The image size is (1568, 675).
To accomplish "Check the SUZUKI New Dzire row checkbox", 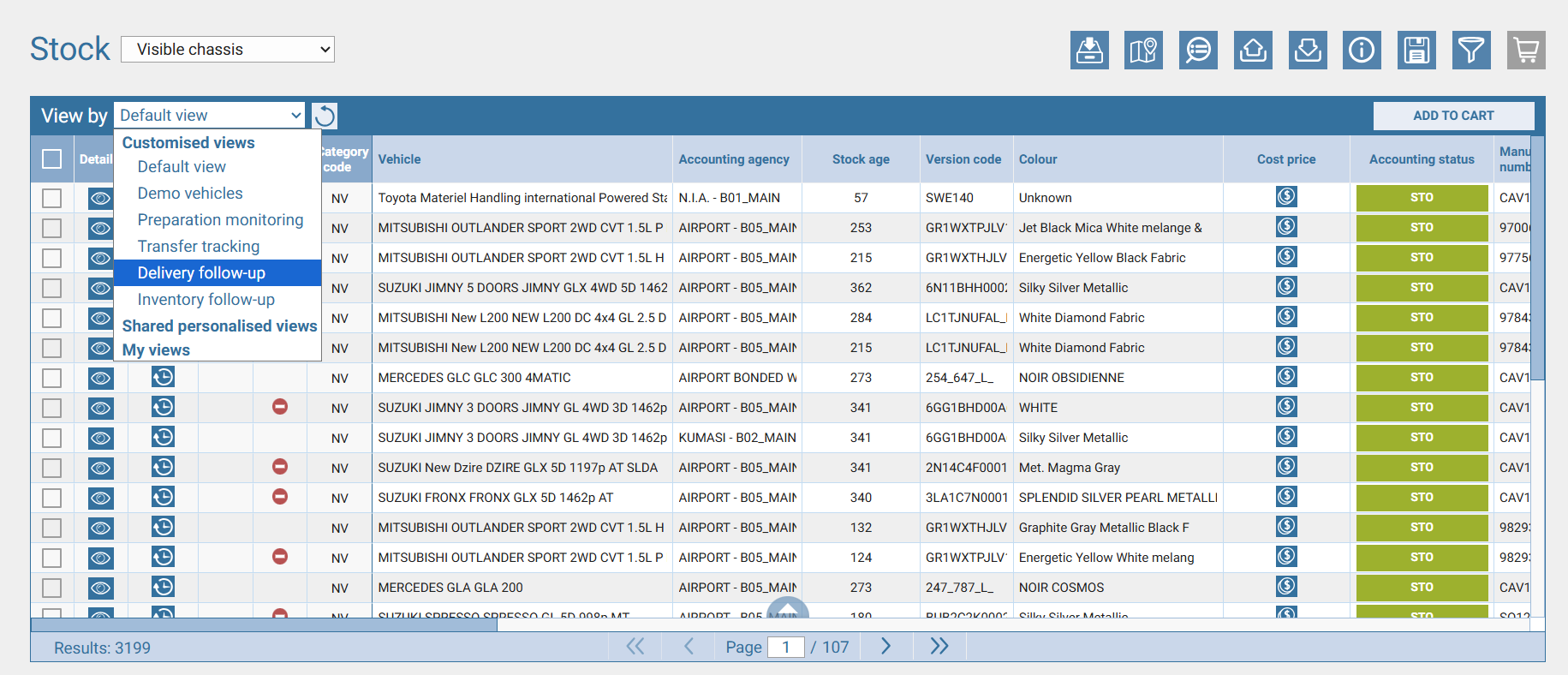I will pos(51,468).
